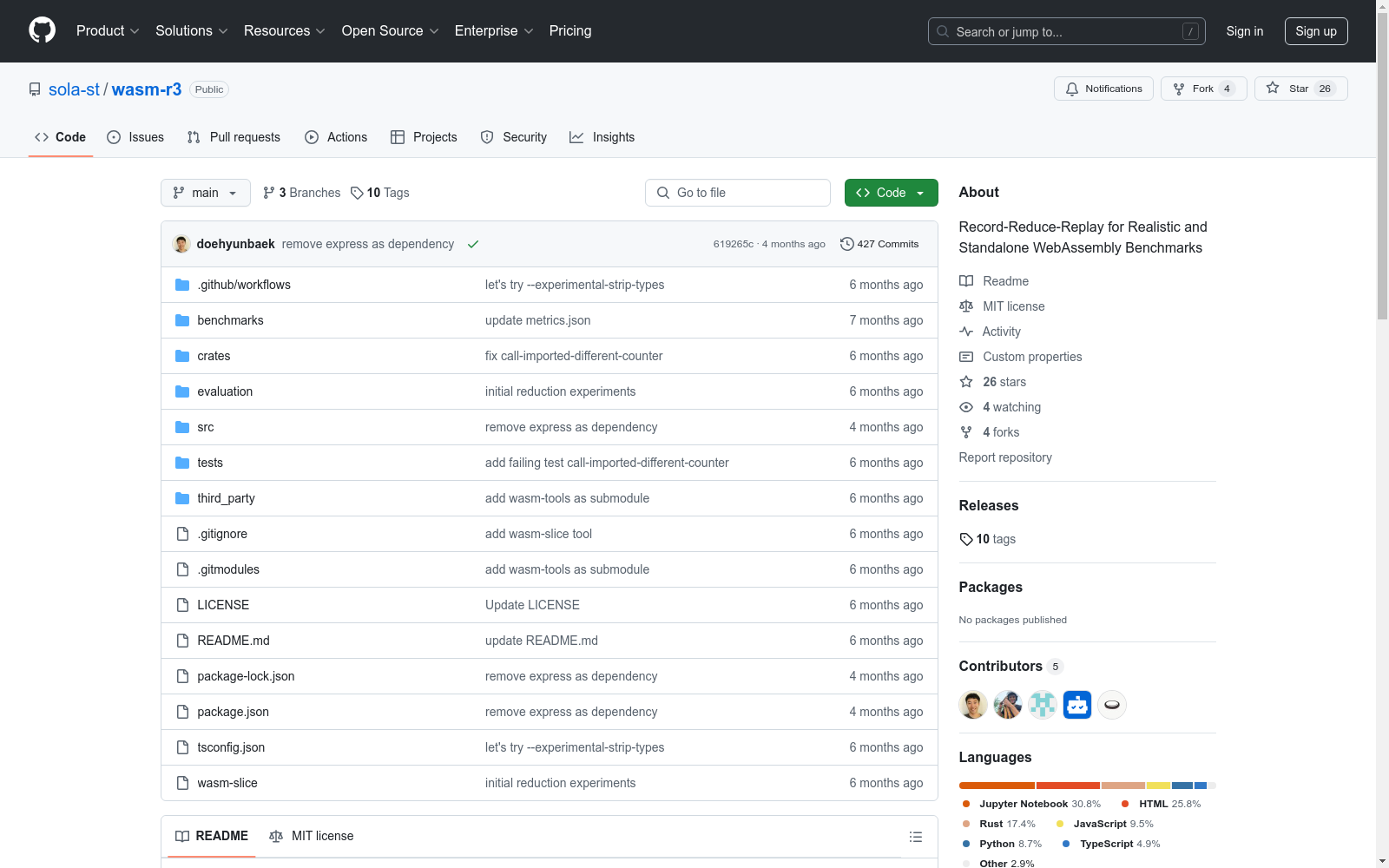1389x868 pixels.
Task: Click the Jupyter Notebook language bar segment
Action: tap(997, 786)
